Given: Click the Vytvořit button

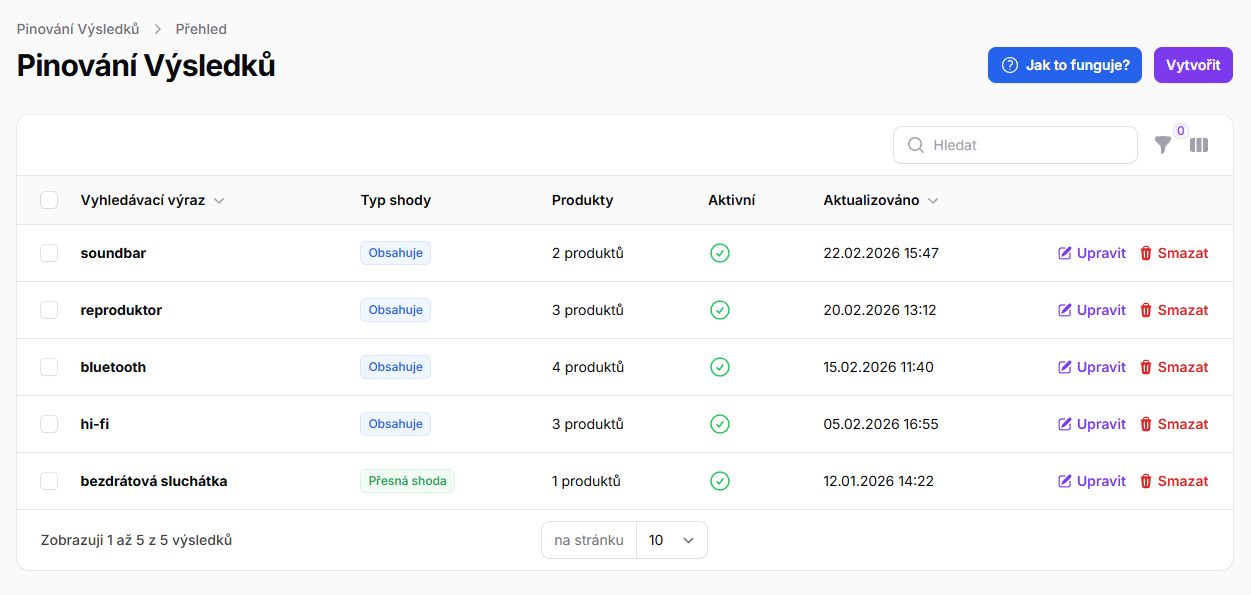Looking at the screenshot, I should 1193,65.
